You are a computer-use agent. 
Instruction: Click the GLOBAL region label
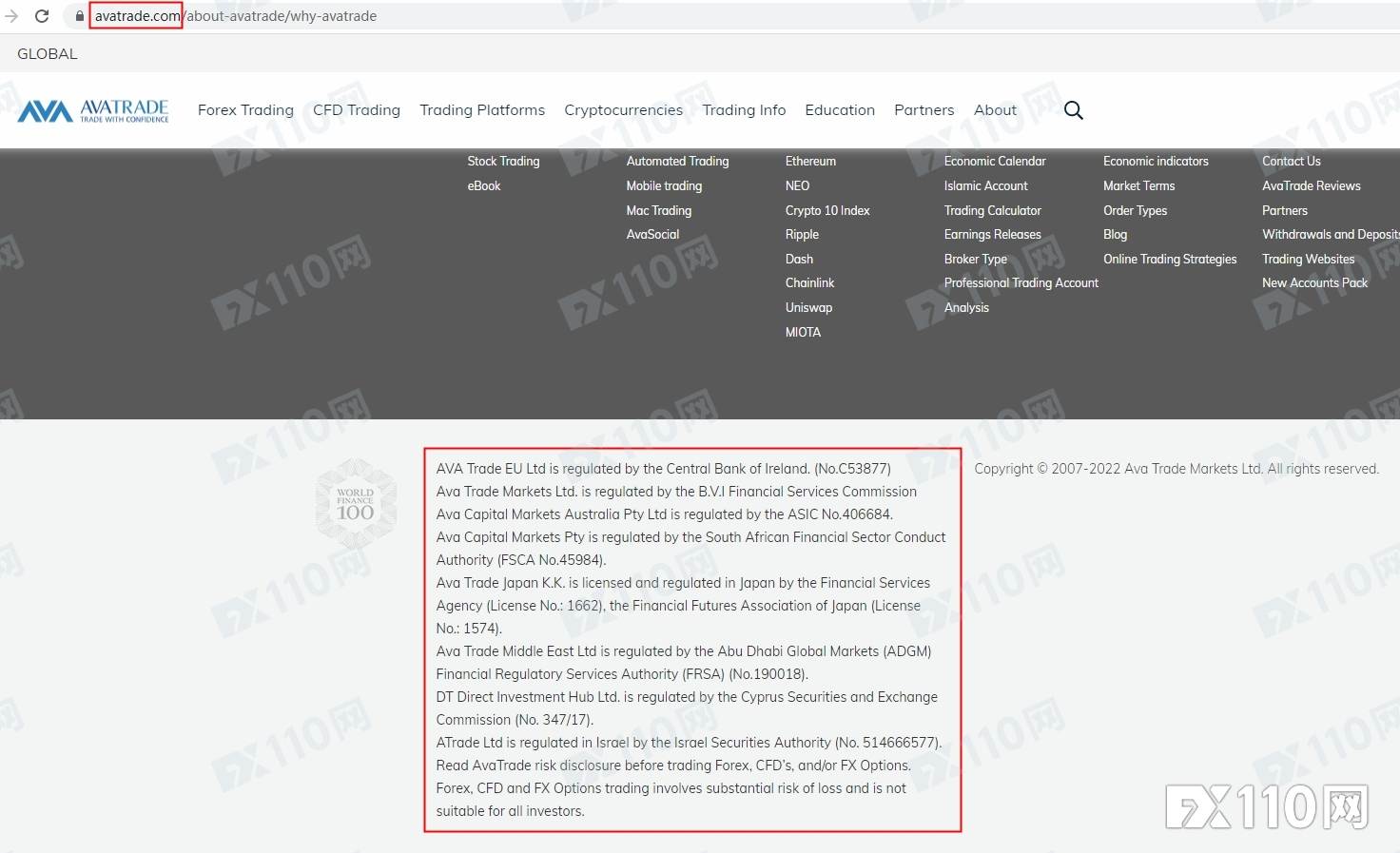[48, 54]
